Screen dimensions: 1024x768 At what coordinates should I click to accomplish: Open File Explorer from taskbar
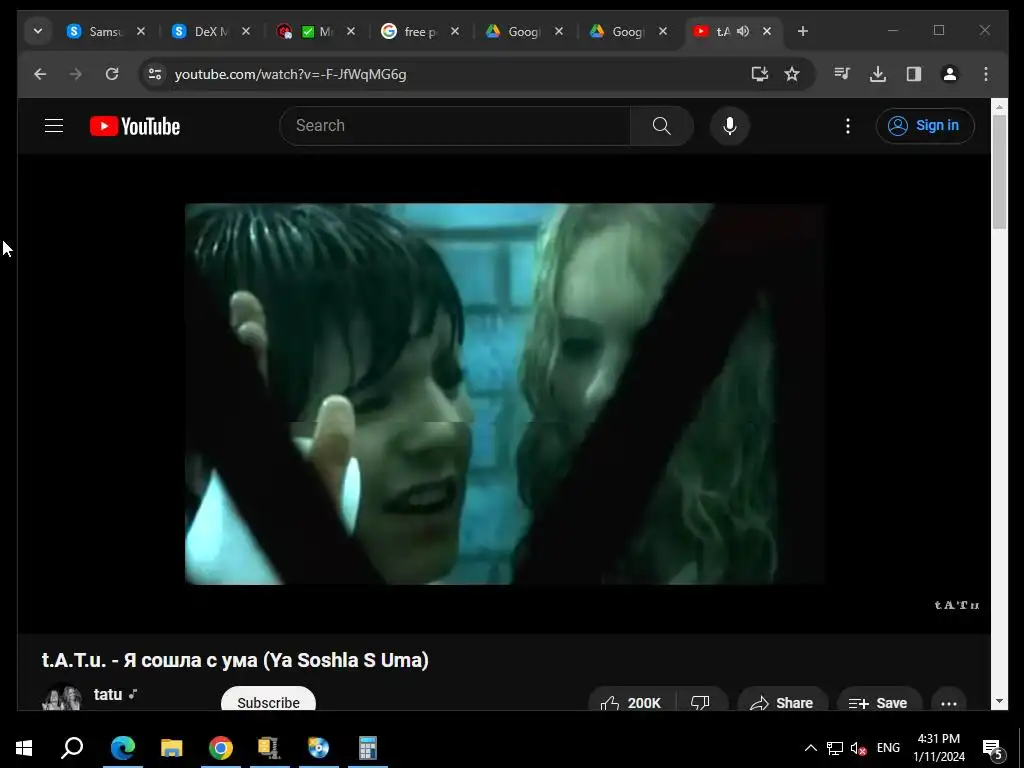pos(172,748)
